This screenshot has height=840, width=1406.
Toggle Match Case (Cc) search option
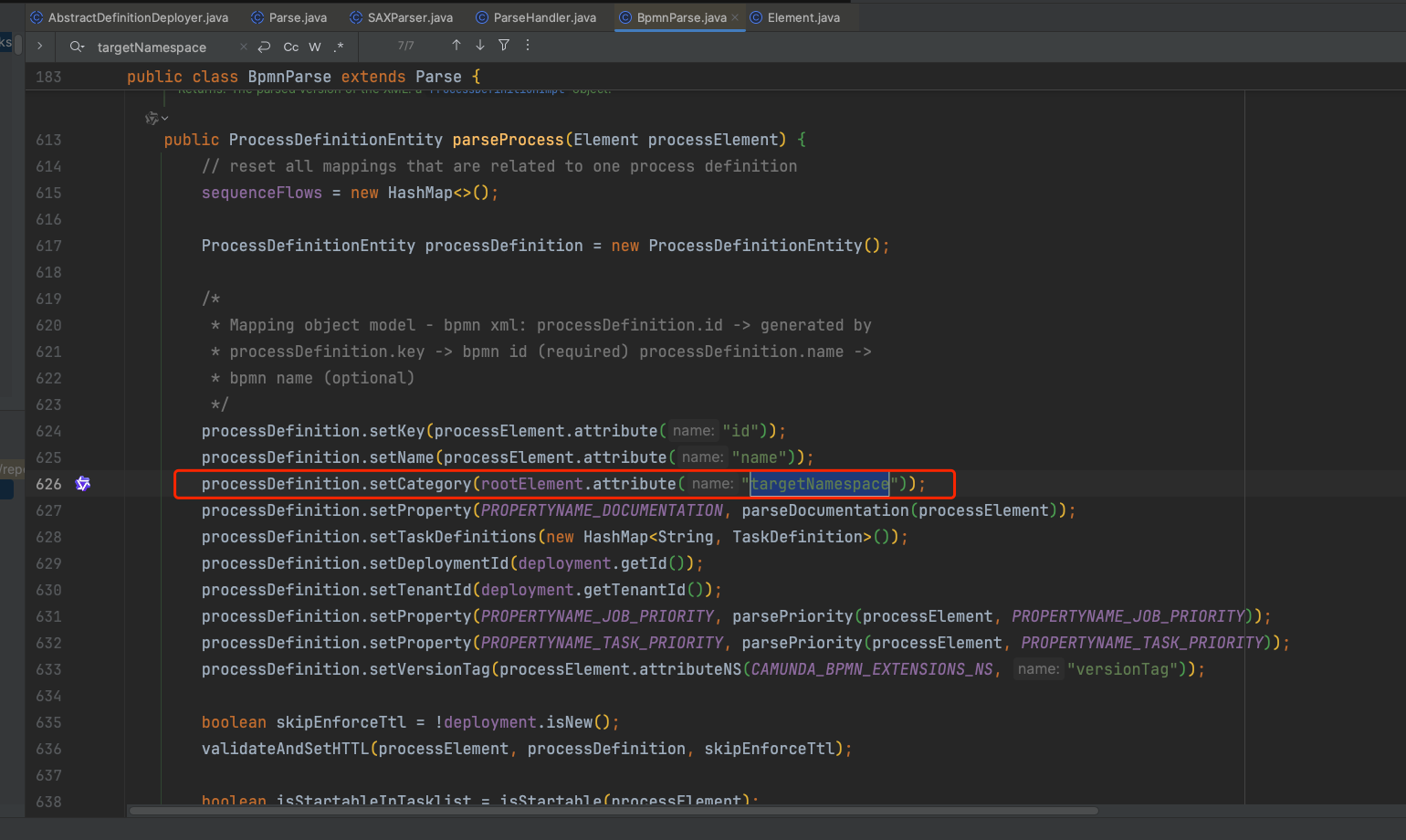tap(291, 47)
